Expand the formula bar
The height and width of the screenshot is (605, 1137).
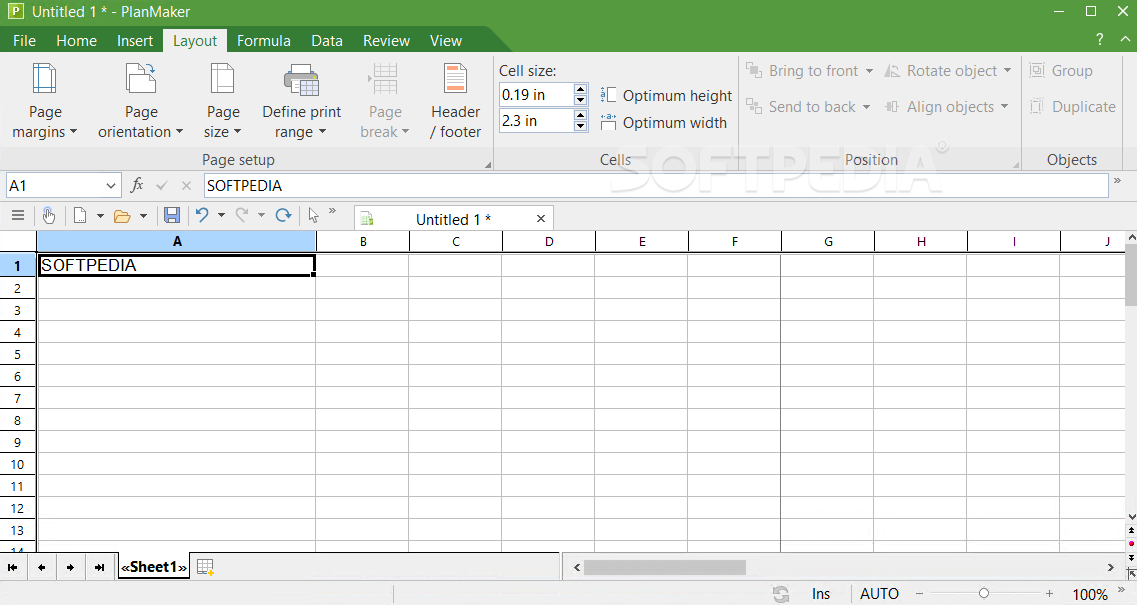click(x=1117, y=181)
